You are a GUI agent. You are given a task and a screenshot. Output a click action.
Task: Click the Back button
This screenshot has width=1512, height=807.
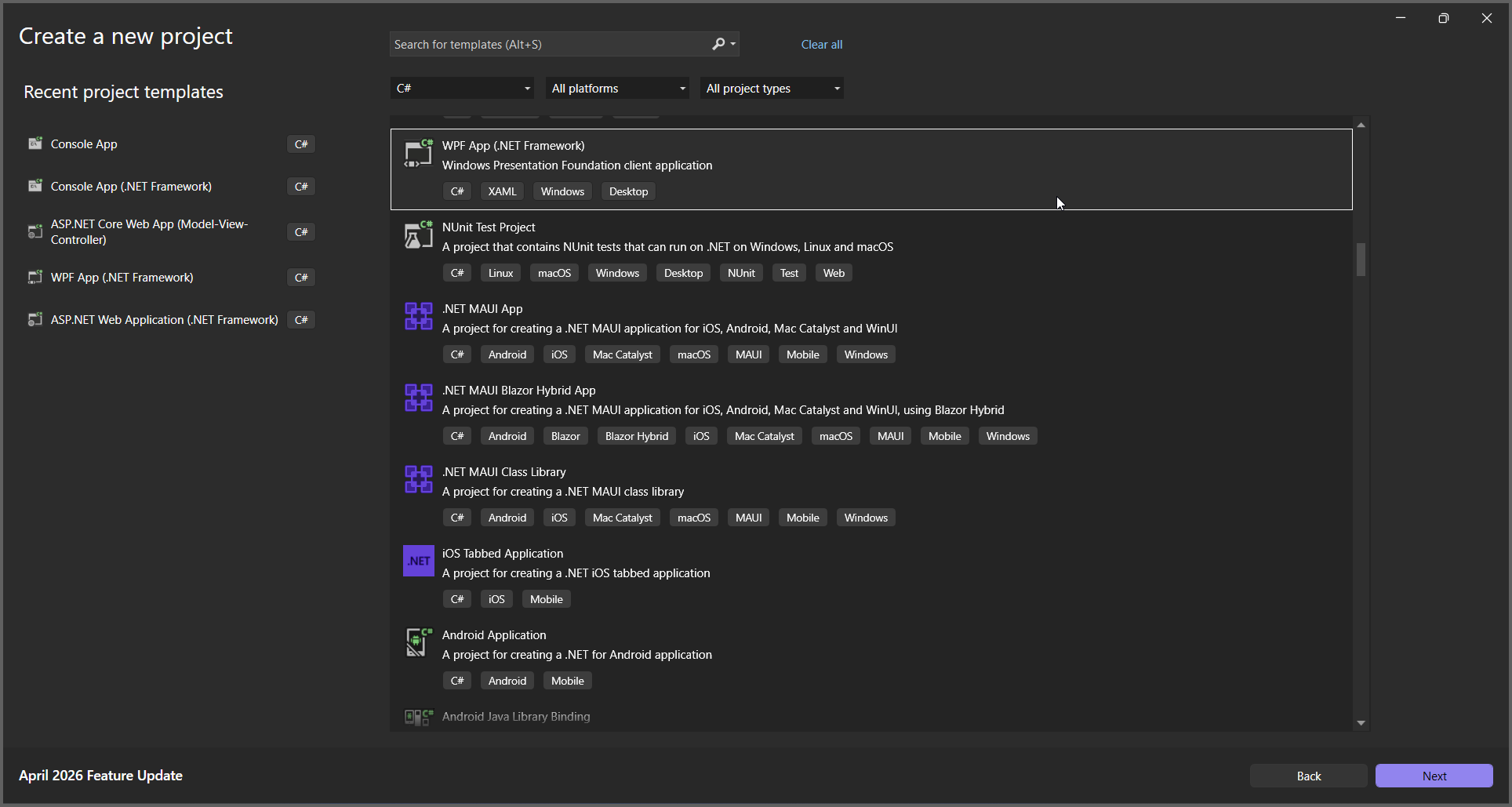(x=1308, y=776)
